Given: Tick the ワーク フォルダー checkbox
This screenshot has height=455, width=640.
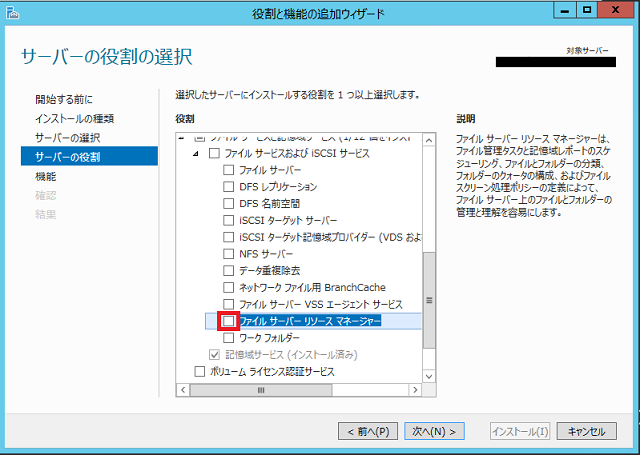Looking at the screenshot, I should tap(229, 338).
